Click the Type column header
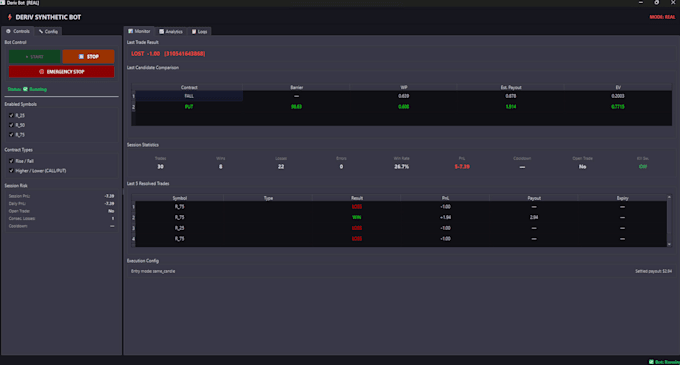680x365 pixels. click(x=268, y=198)
